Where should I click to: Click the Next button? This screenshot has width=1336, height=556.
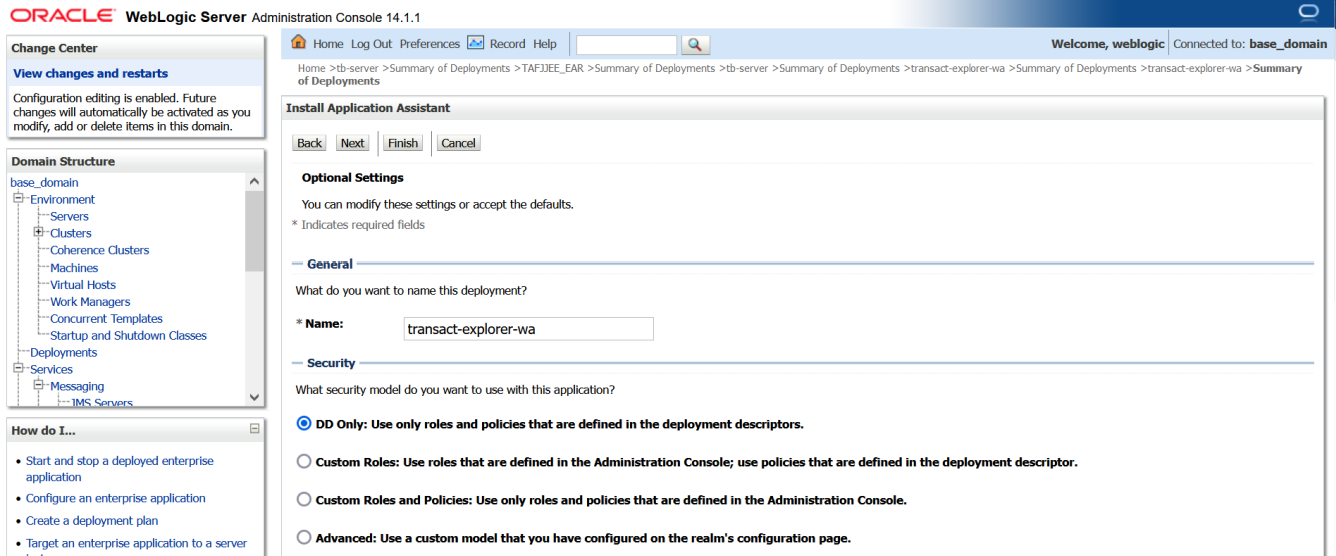[x=352, y=143]
